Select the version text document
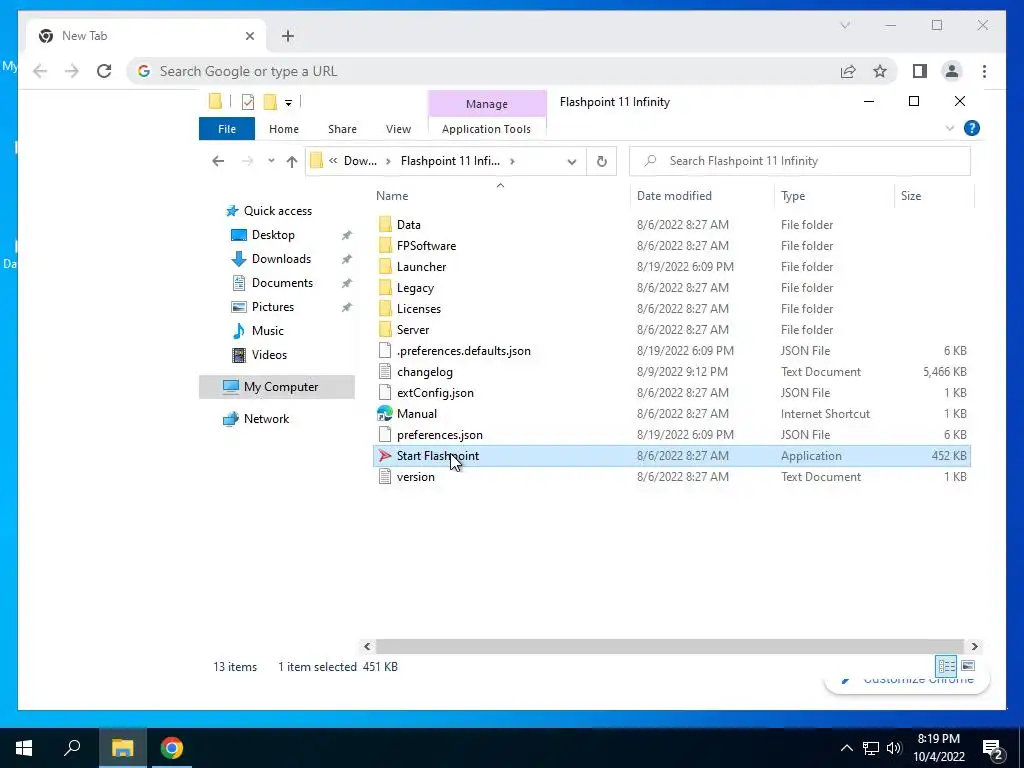The width and height of the screenshot is (1024, 768). coord(415,477)
